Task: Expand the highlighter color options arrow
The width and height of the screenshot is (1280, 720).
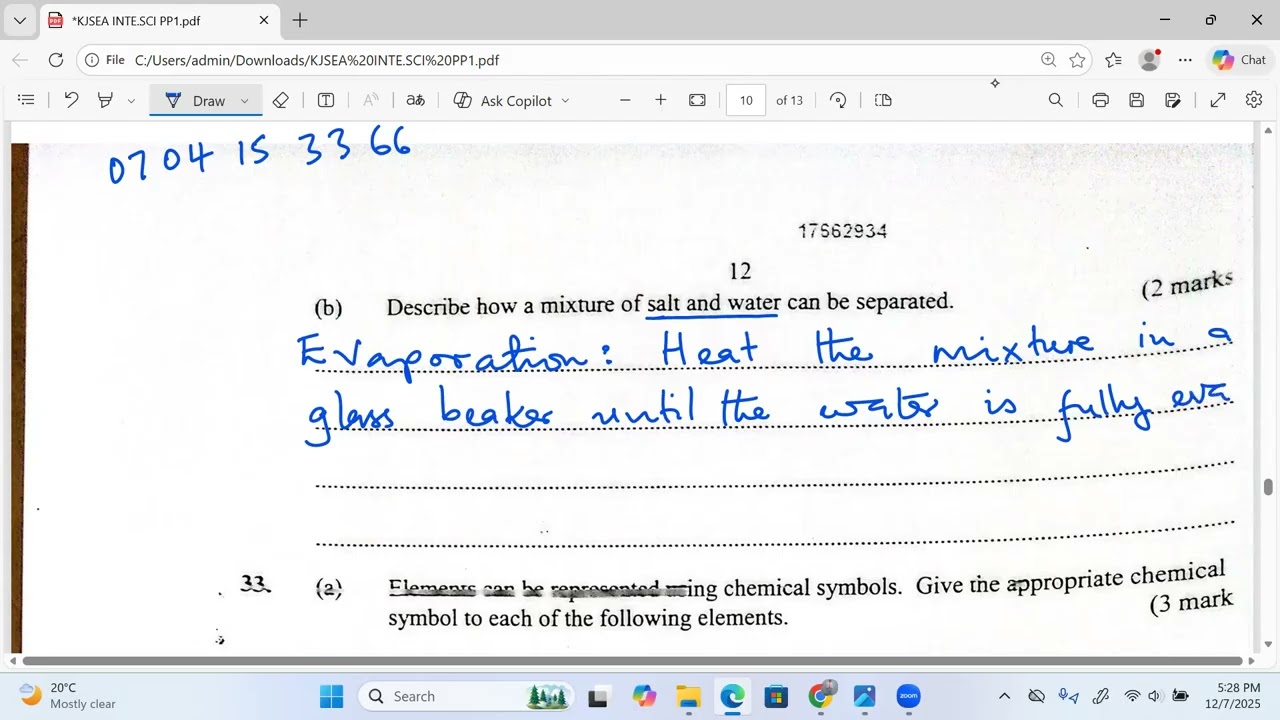Action: (x=131, y=101)
